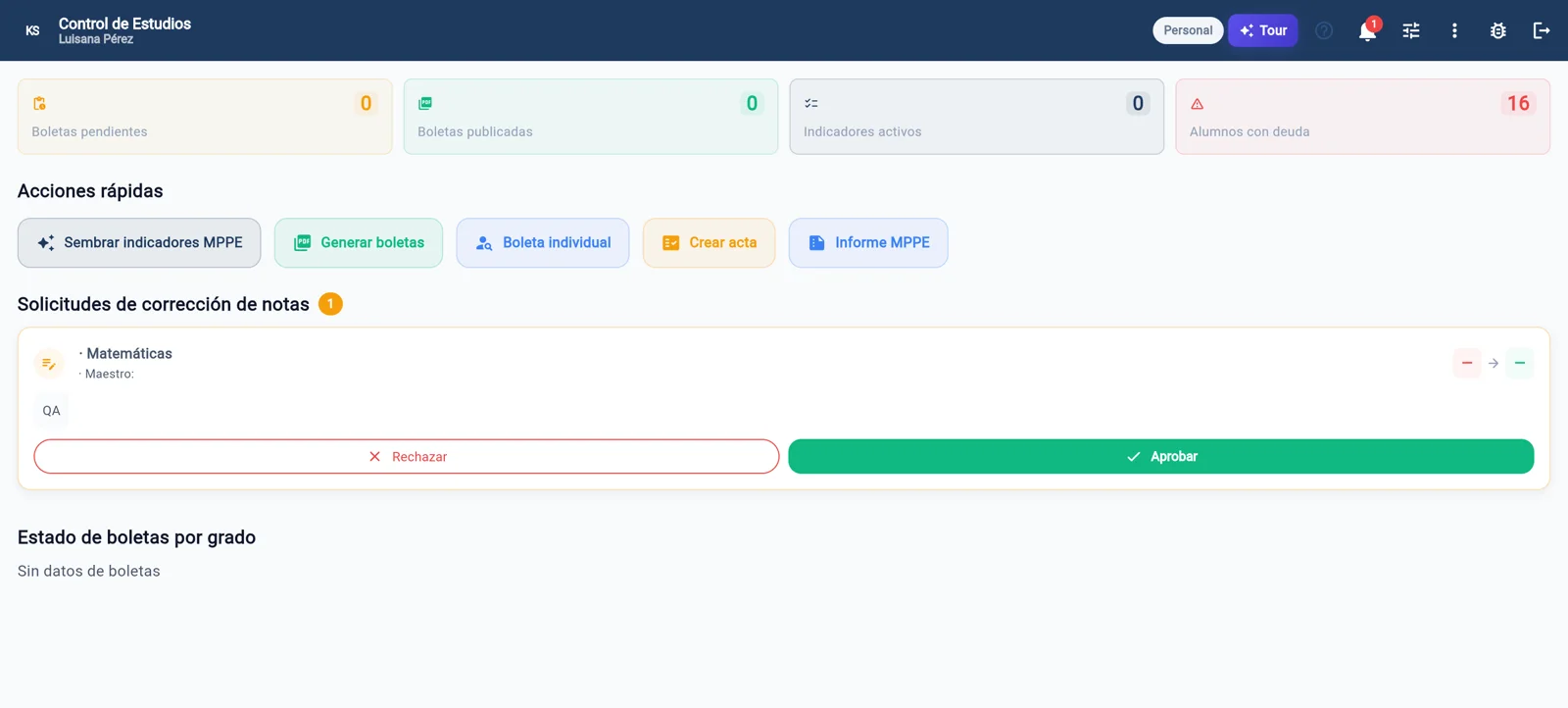Viewport: 1568px width, 708px height.
Task: Click Sembrar indicadores MPPE
Action: [139, 242]
